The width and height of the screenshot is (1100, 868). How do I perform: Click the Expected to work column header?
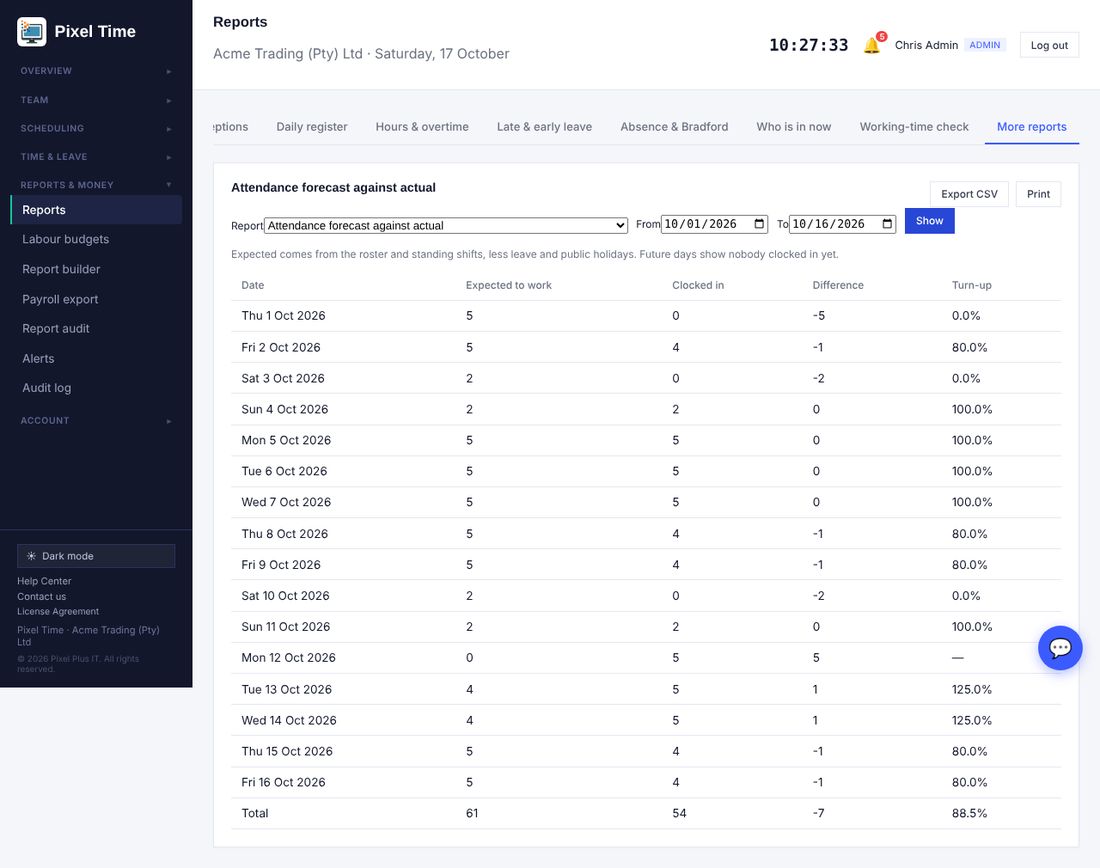(509, 285)
